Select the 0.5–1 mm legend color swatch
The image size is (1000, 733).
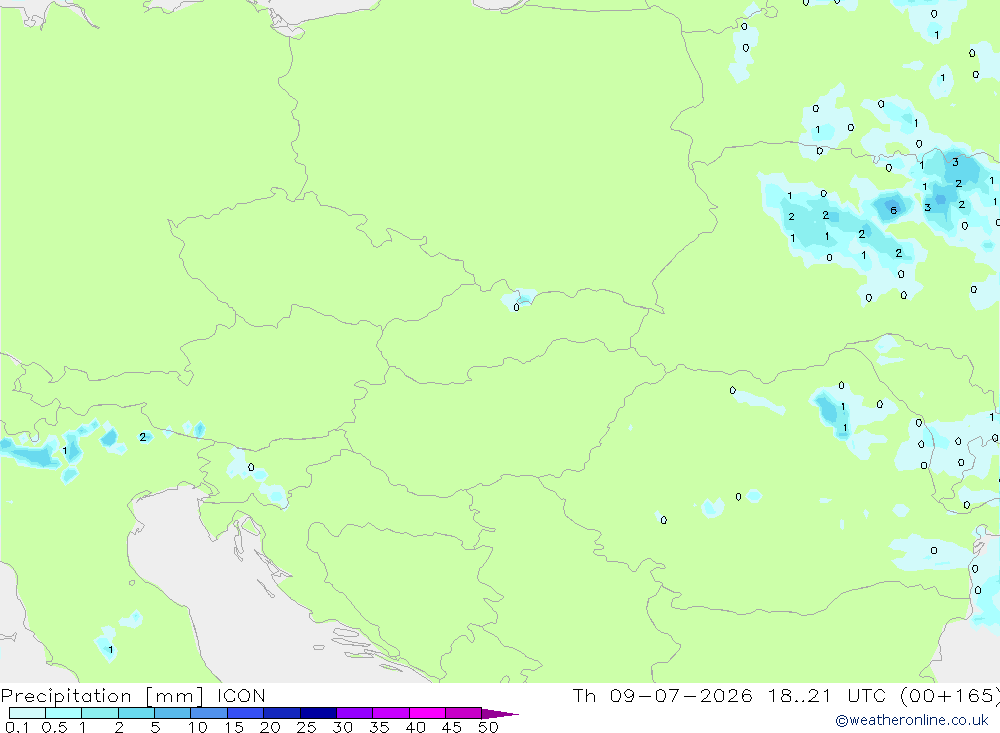click(64, 713)
